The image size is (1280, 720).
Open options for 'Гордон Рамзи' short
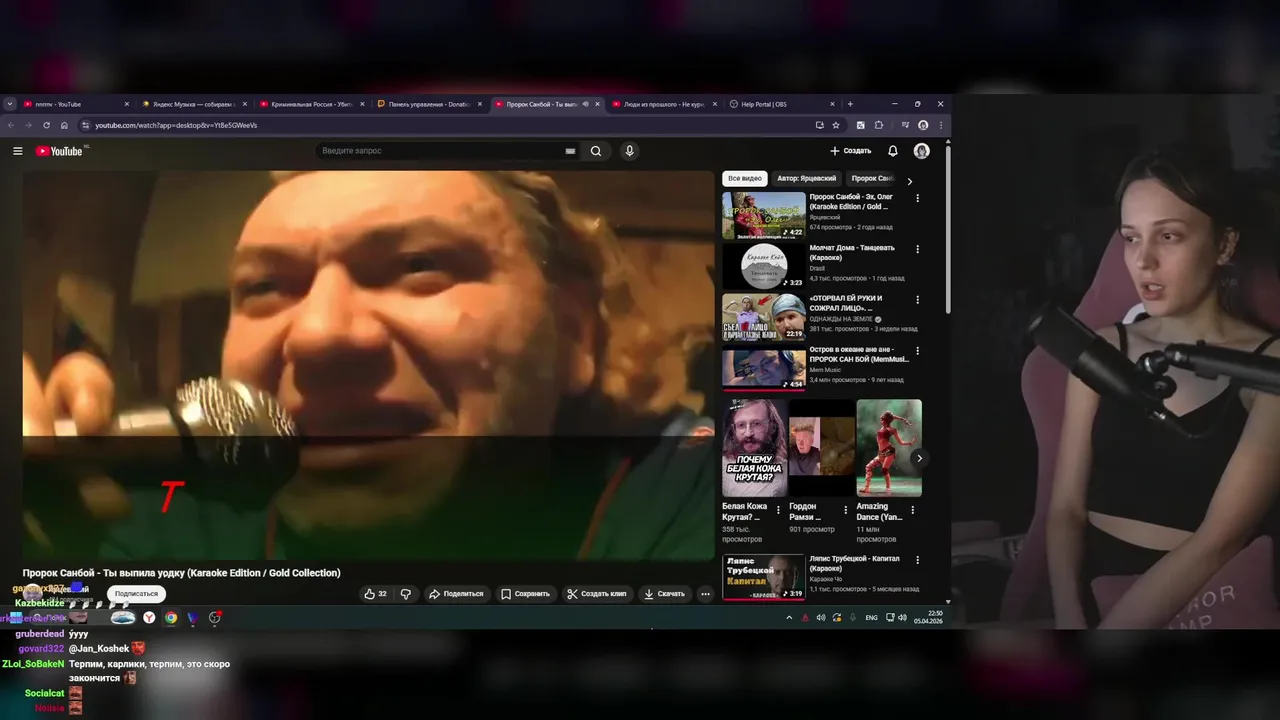(845, 509)
